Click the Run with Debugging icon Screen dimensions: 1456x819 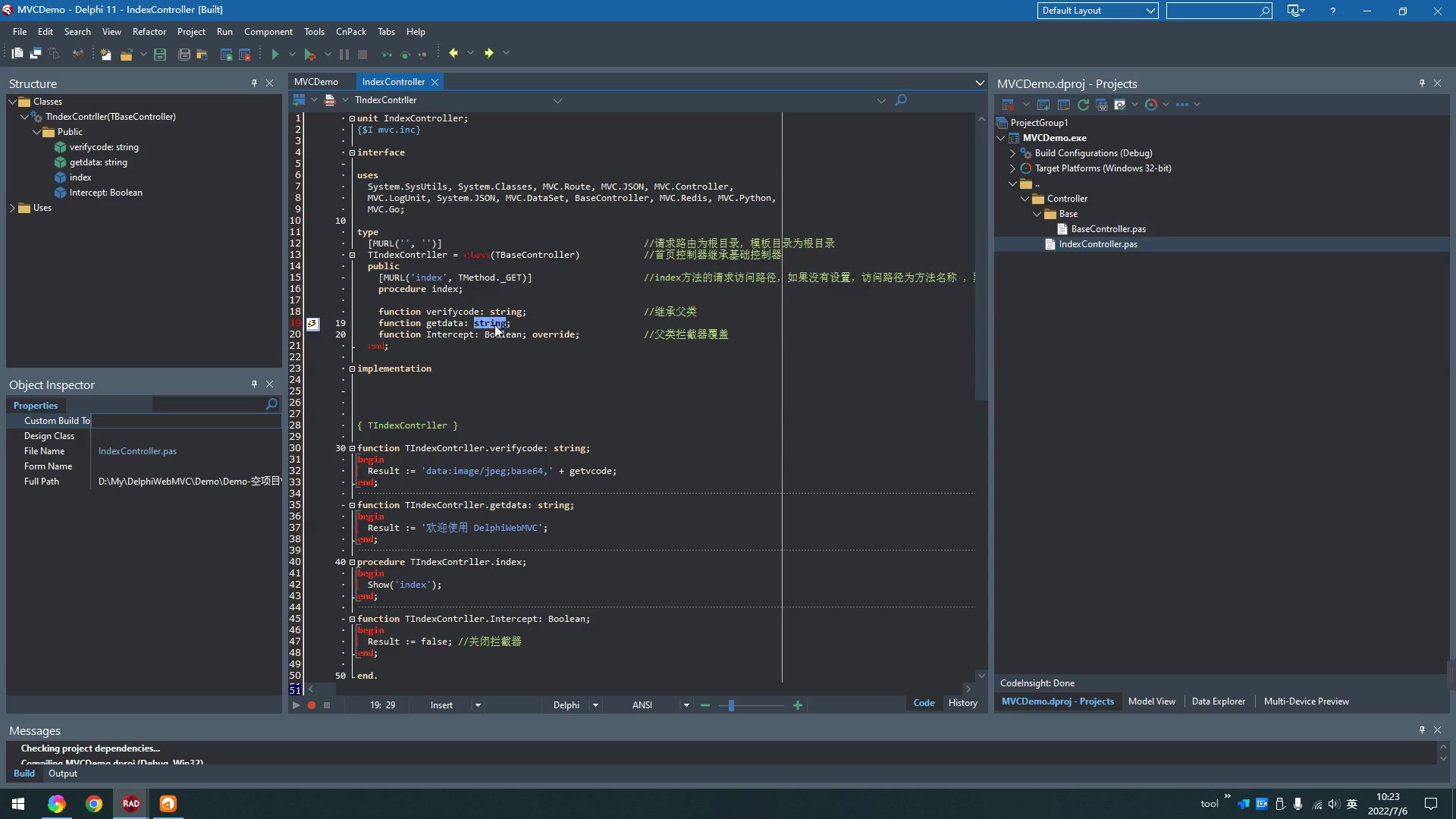click(309, 54)
